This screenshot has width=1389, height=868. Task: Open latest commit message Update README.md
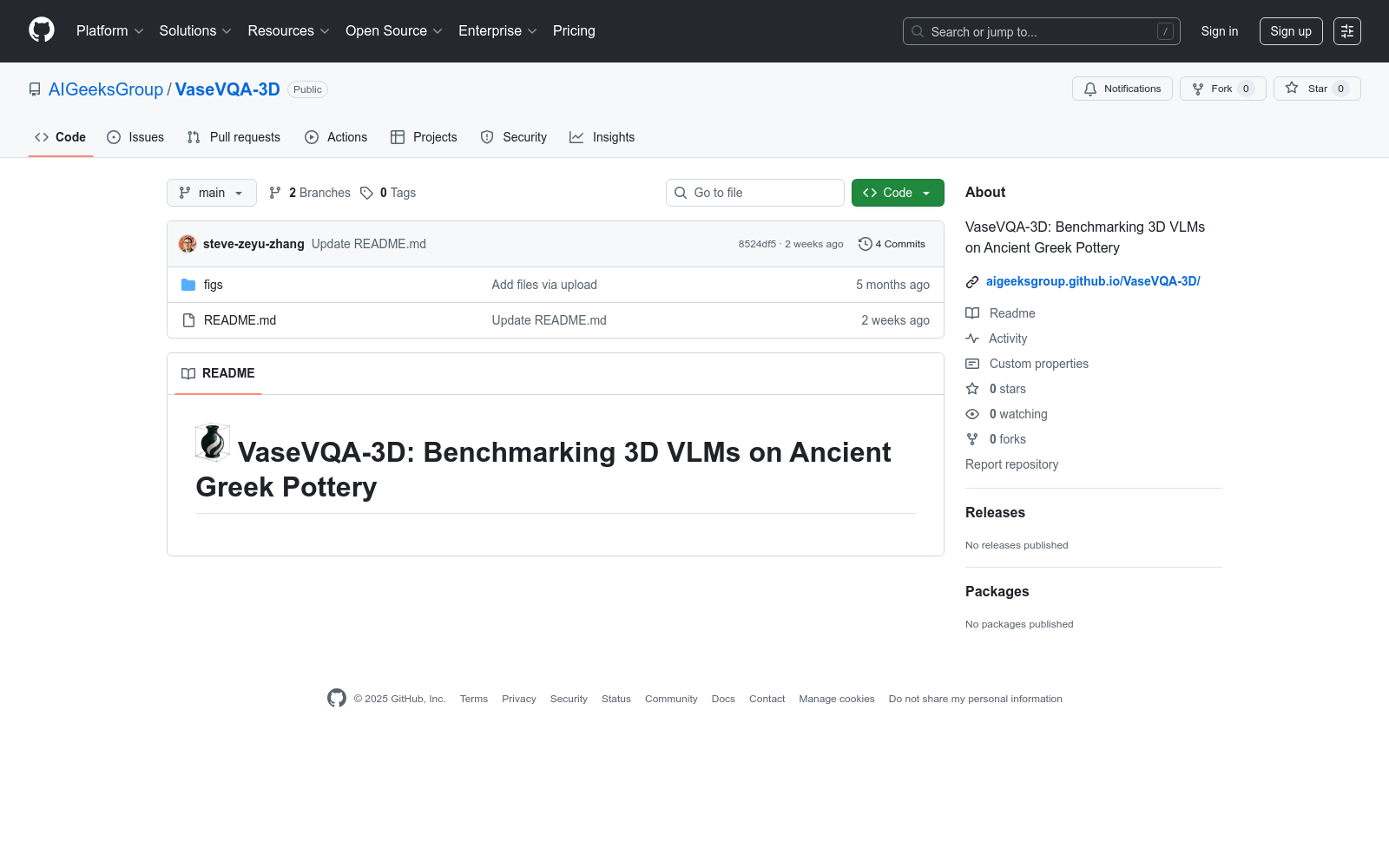[369, 244]
